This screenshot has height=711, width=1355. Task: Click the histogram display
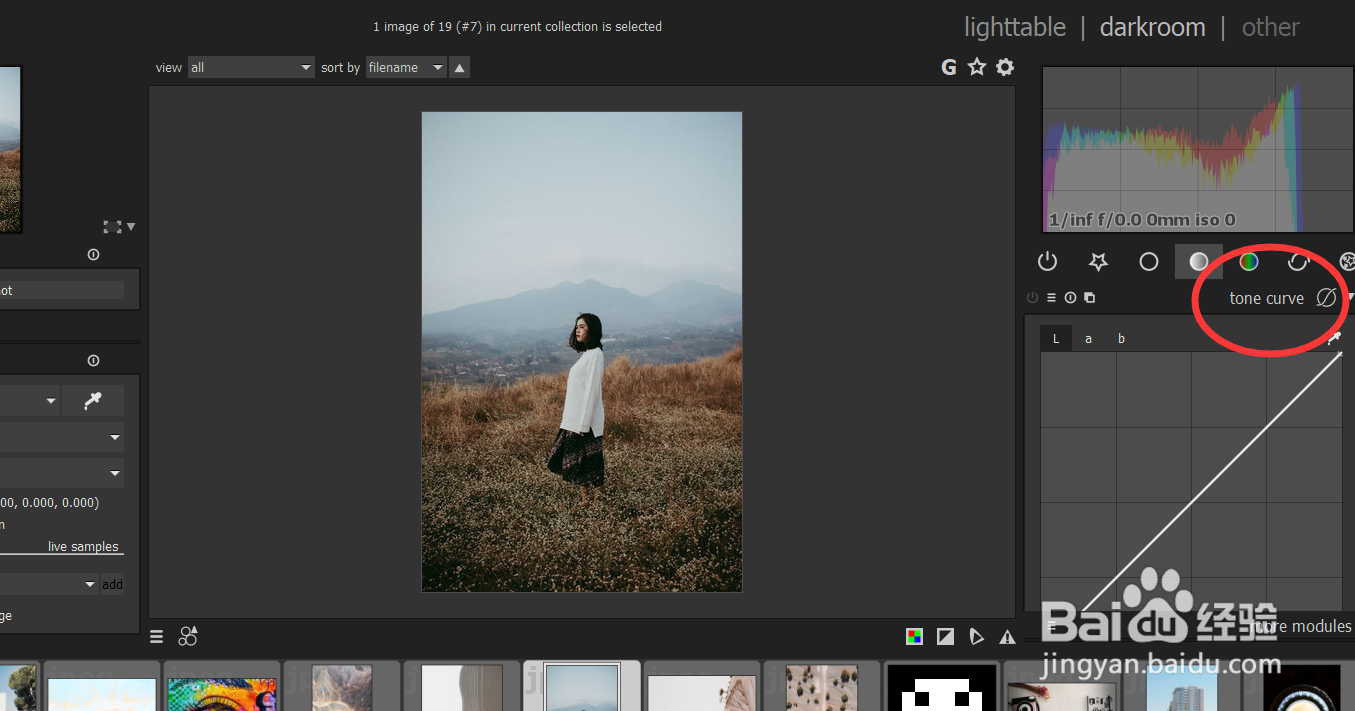1197,149
